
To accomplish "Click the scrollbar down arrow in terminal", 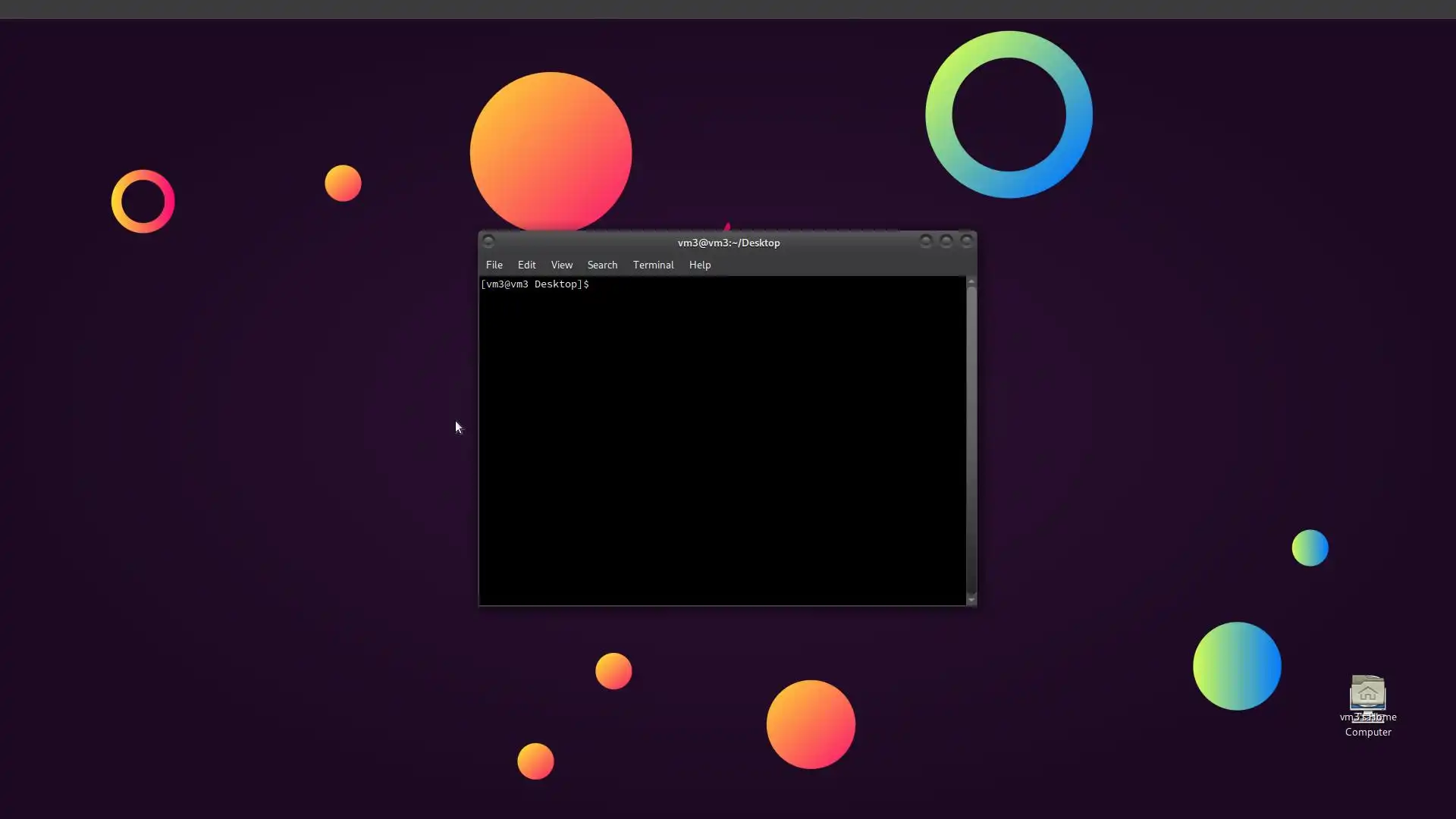I will pos(971,600).
